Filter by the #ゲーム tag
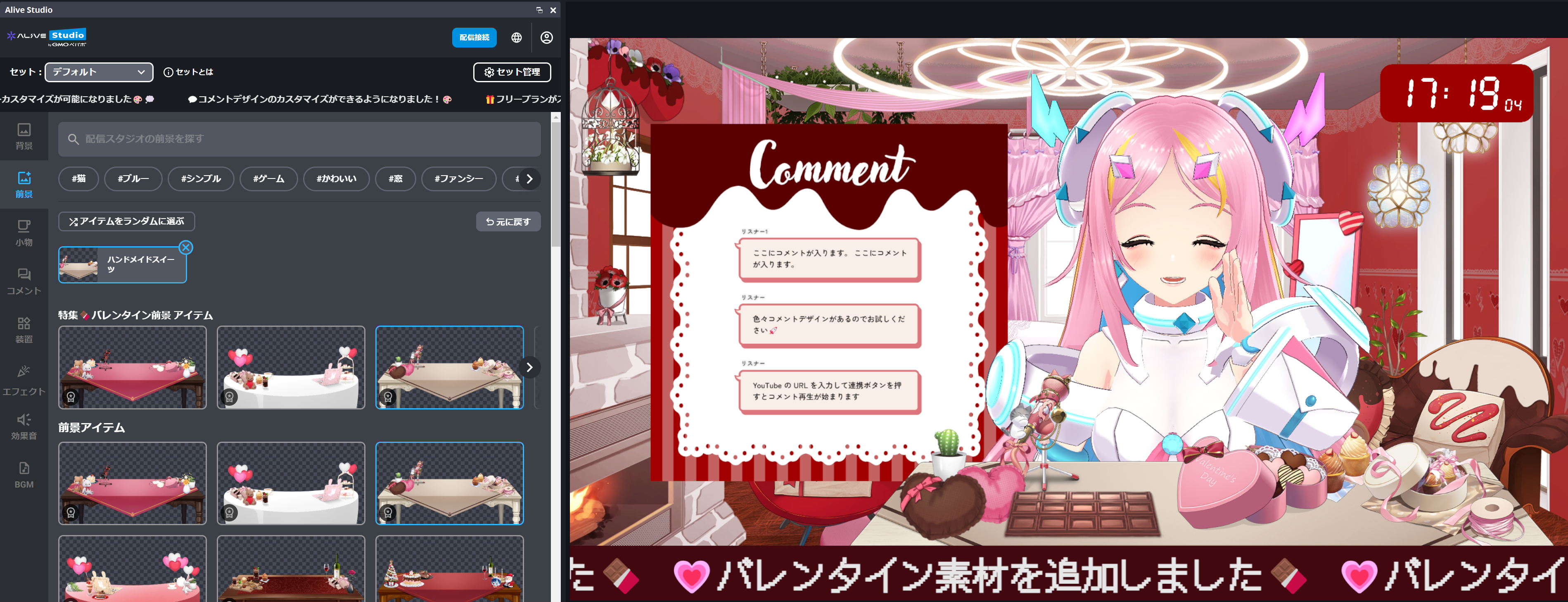Viewport: 1568px width, 602px height. coord(268,178)
